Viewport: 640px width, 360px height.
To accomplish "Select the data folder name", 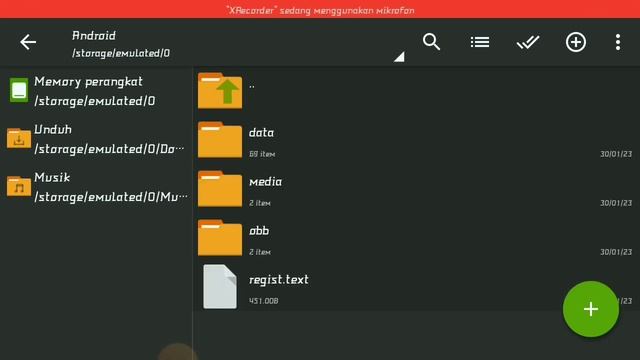I will 262,133.
